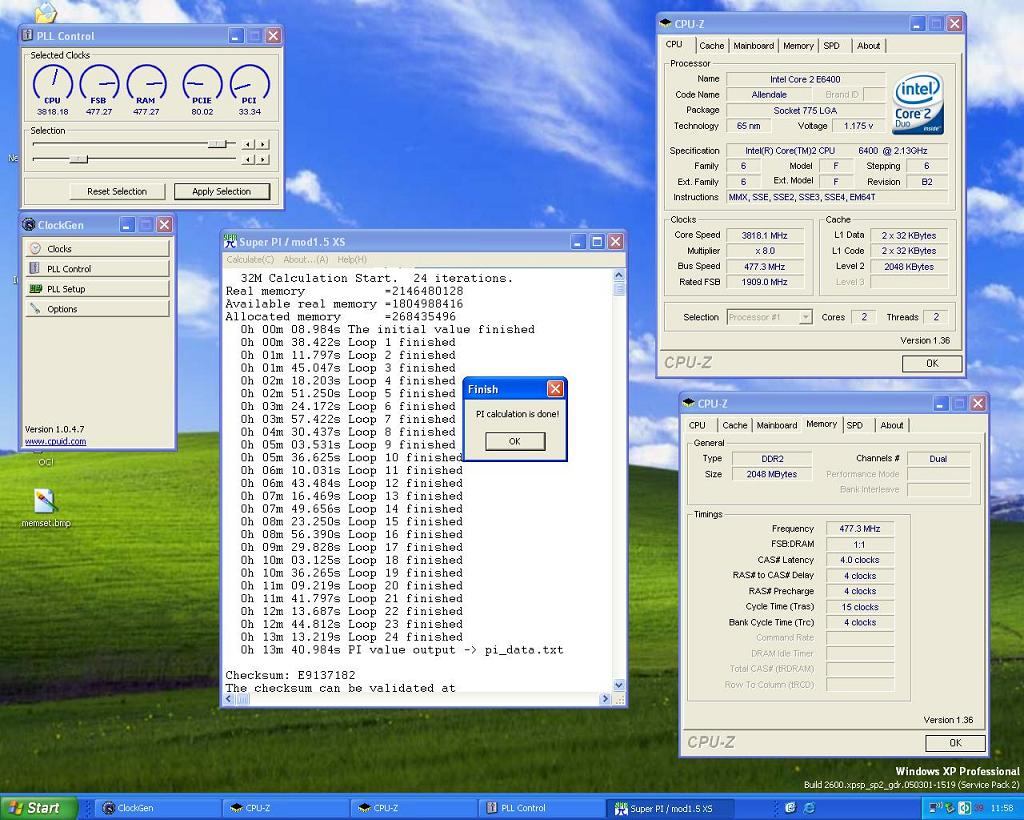
Task: Click Super PI vertical scrollbar up arrow
Action: click(x=619, y=276)
